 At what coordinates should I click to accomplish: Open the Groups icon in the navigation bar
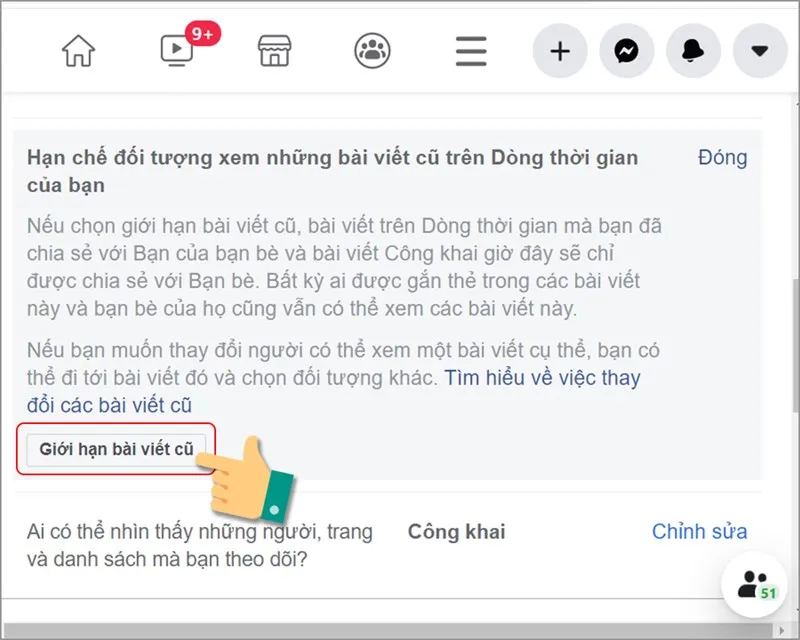tap(374, 50)
